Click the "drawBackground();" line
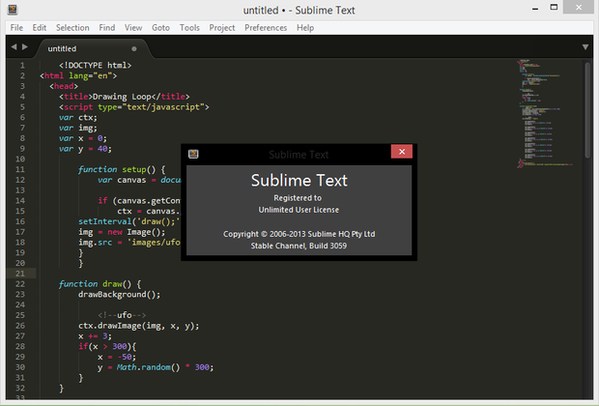599x406 pixels. point(120,294)
